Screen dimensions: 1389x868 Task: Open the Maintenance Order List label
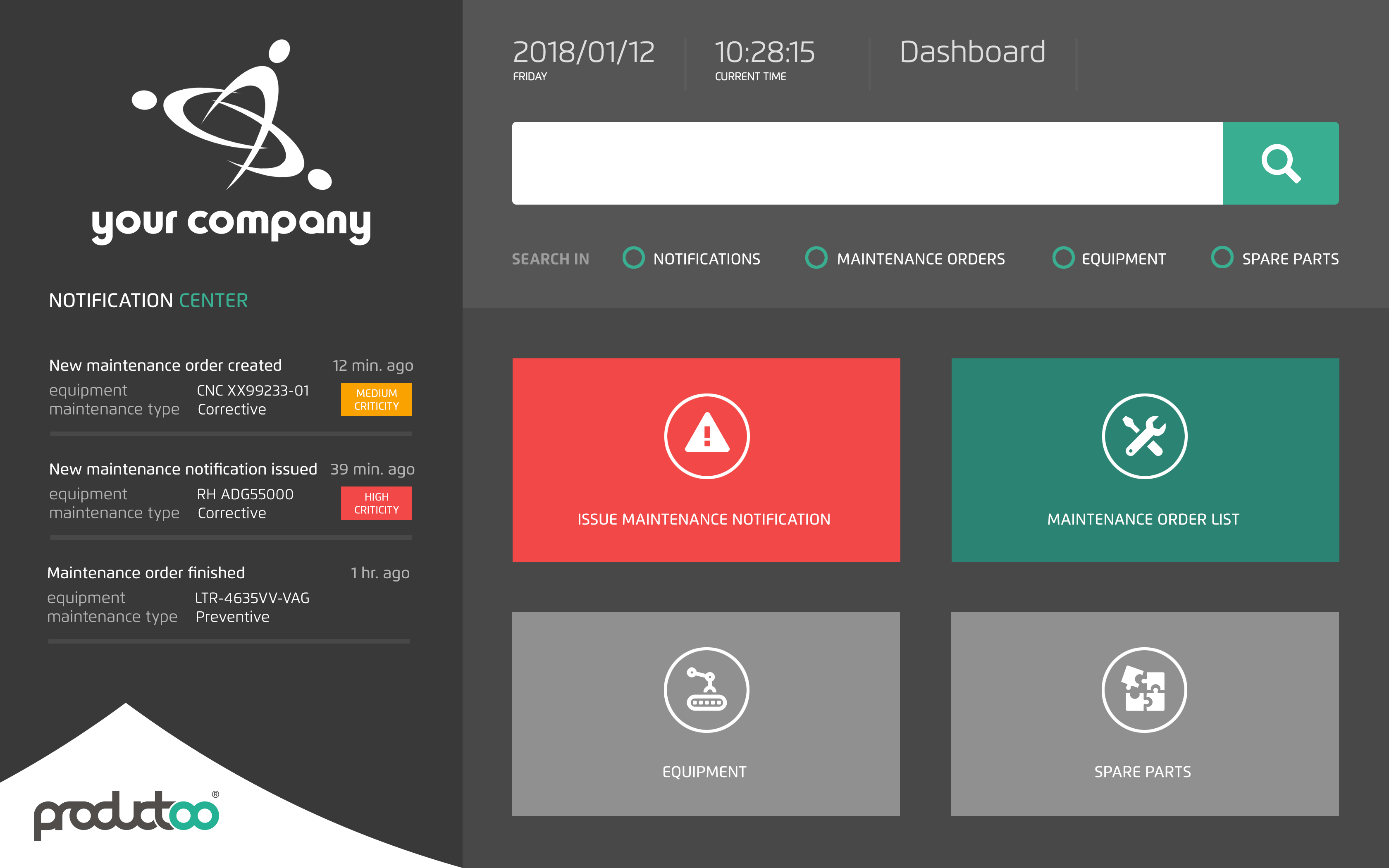click(1143, 519)
